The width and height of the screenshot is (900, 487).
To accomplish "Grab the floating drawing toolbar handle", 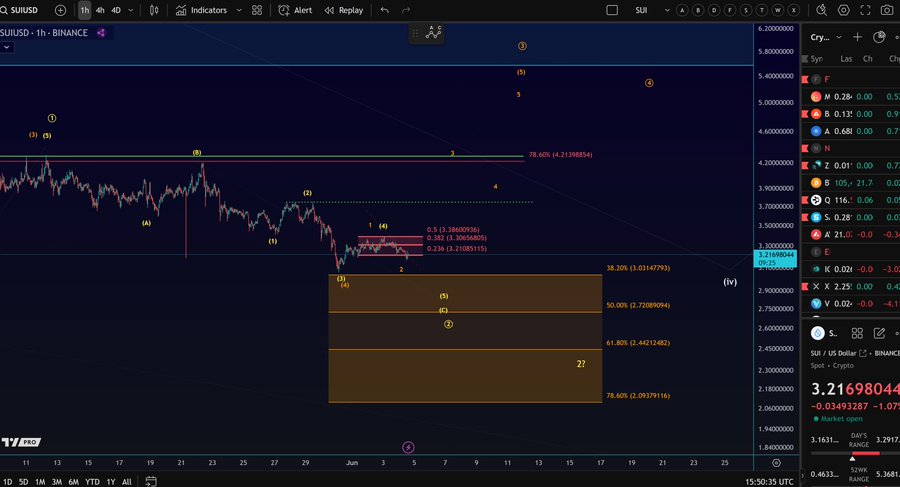I will click(x=415, y=33).
